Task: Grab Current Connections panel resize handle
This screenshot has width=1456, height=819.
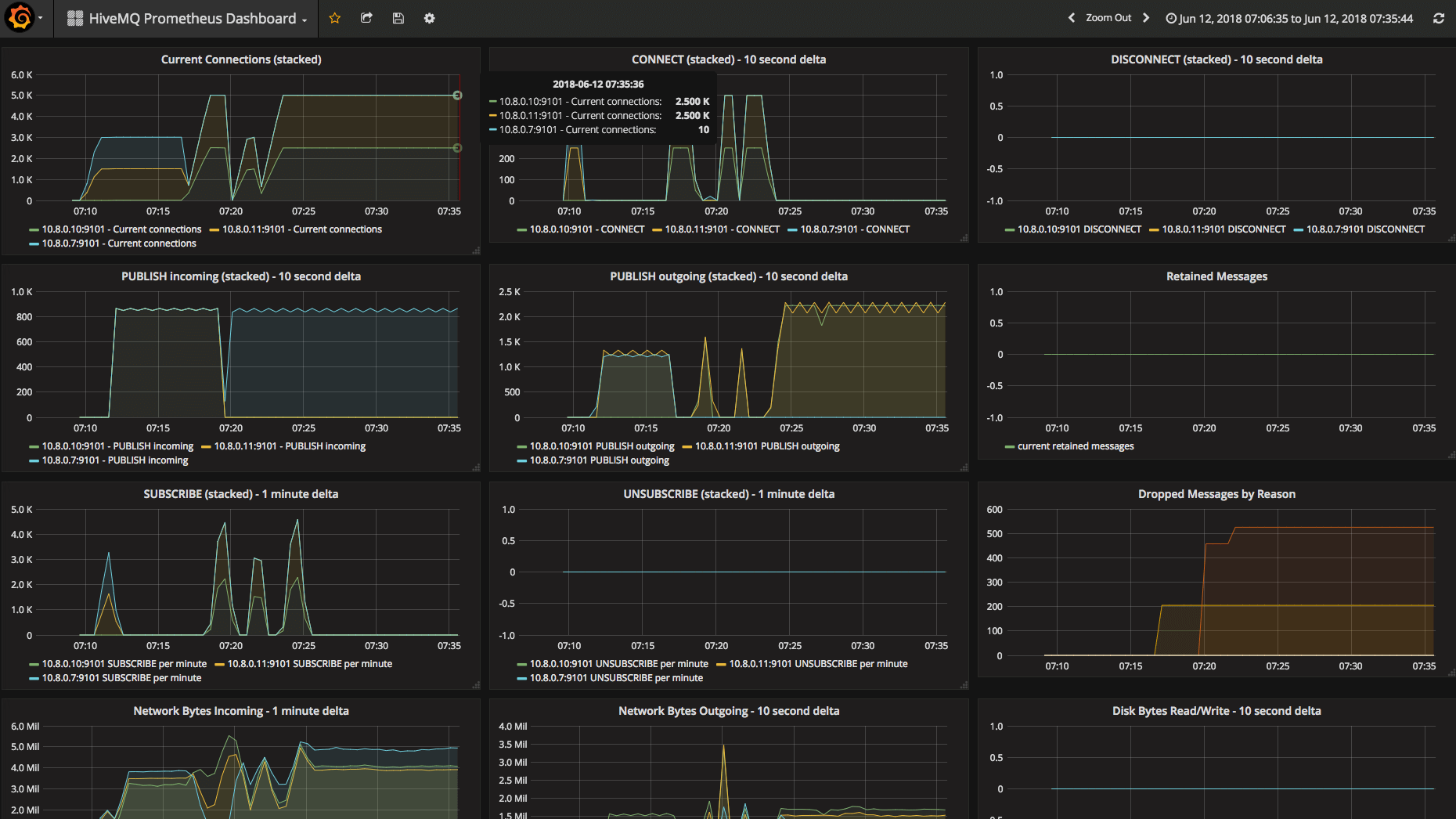Action: point(476,251)
